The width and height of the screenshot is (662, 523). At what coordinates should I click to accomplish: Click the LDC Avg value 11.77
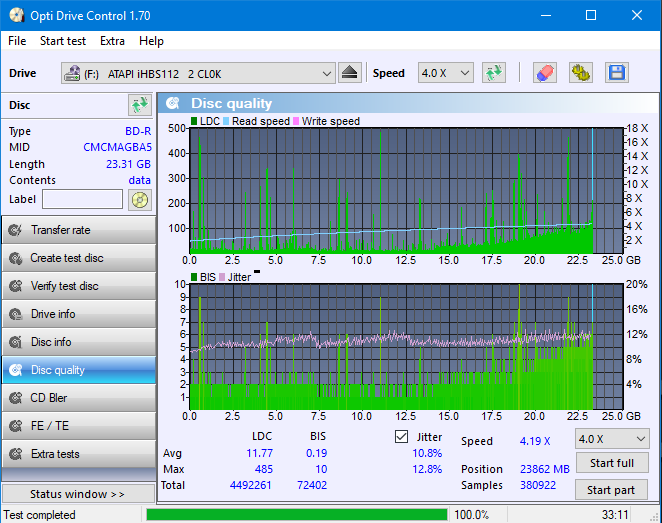(259, 453)
